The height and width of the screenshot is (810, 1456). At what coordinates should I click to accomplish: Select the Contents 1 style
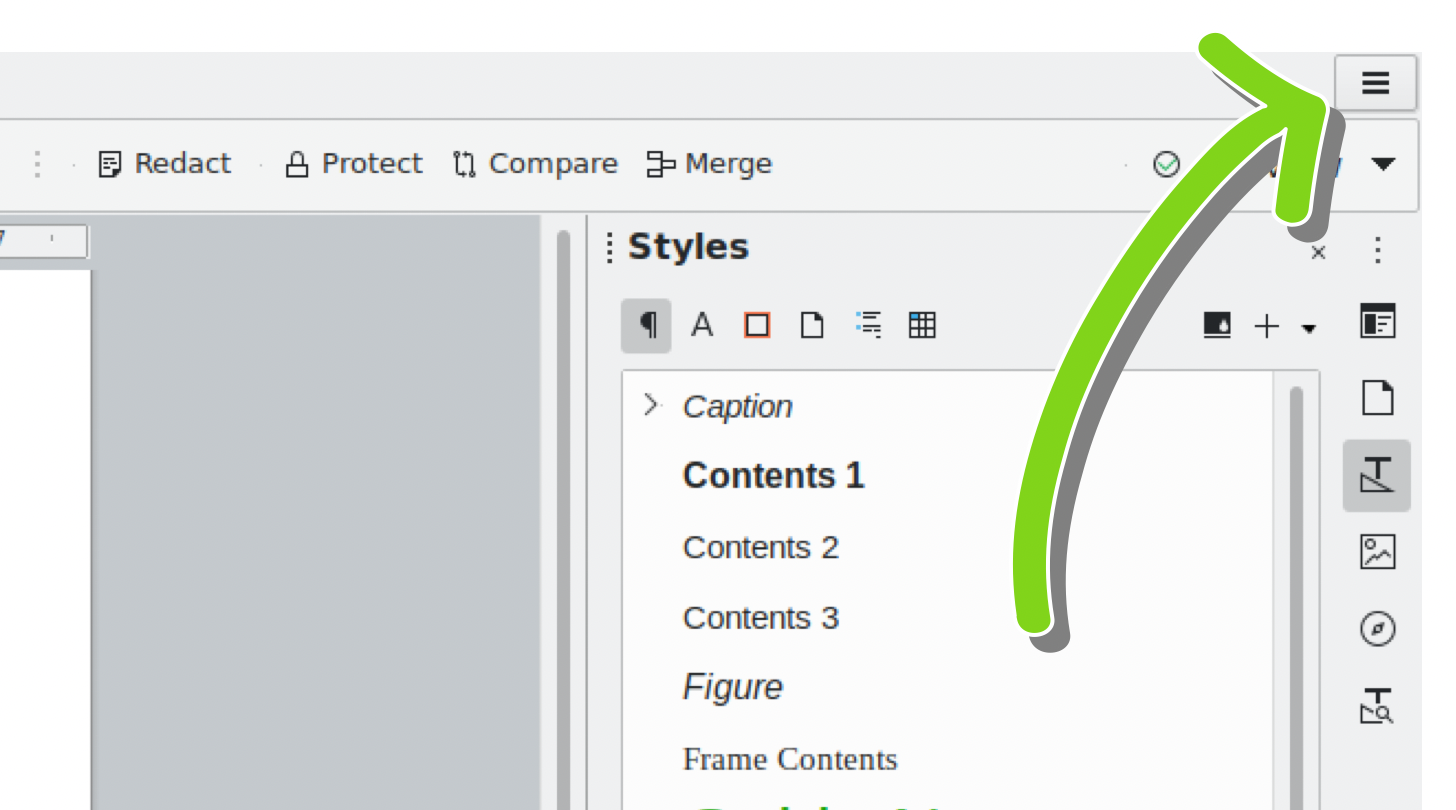(x=773, y=476)
